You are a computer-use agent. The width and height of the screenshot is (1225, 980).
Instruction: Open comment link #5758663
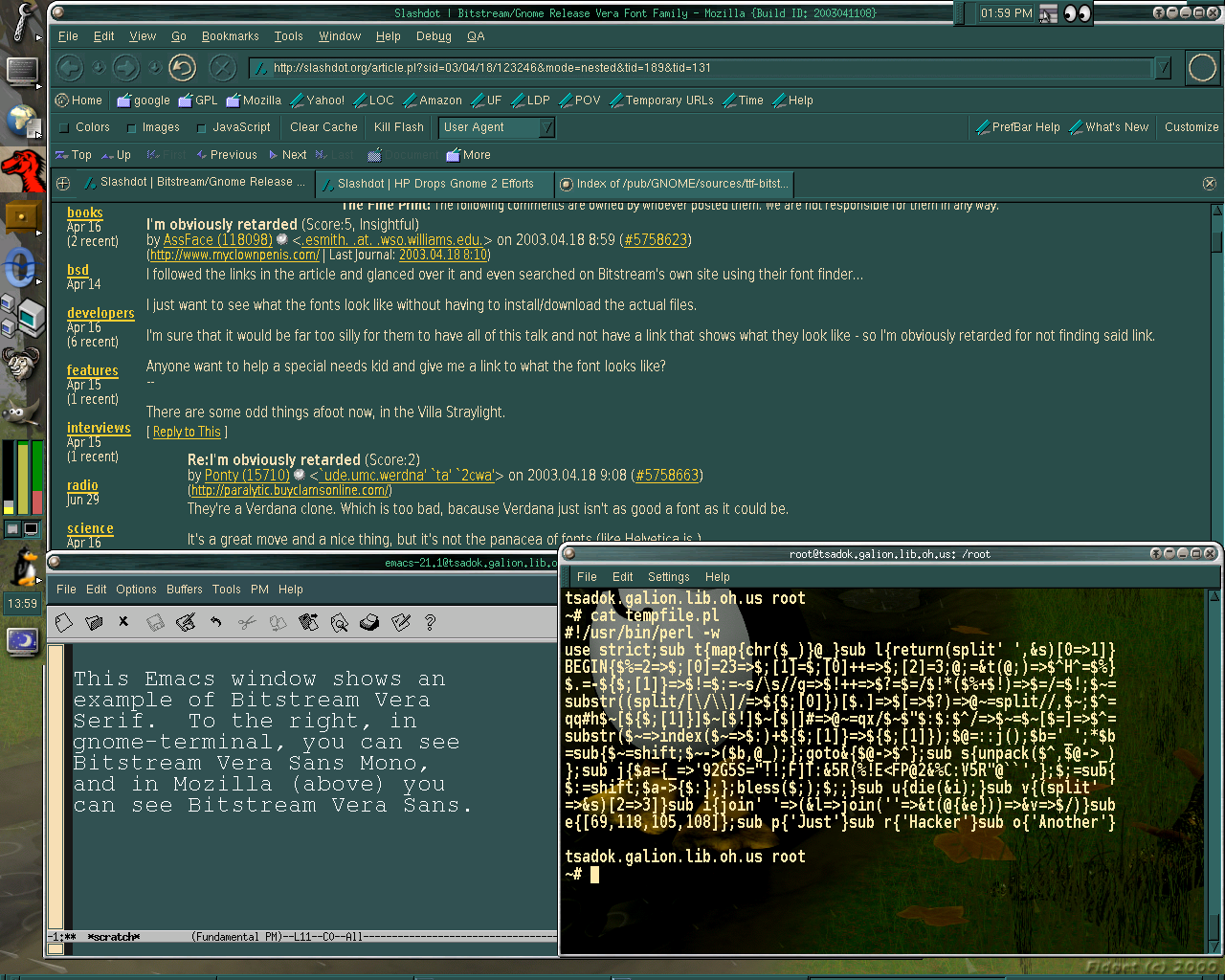667,476
